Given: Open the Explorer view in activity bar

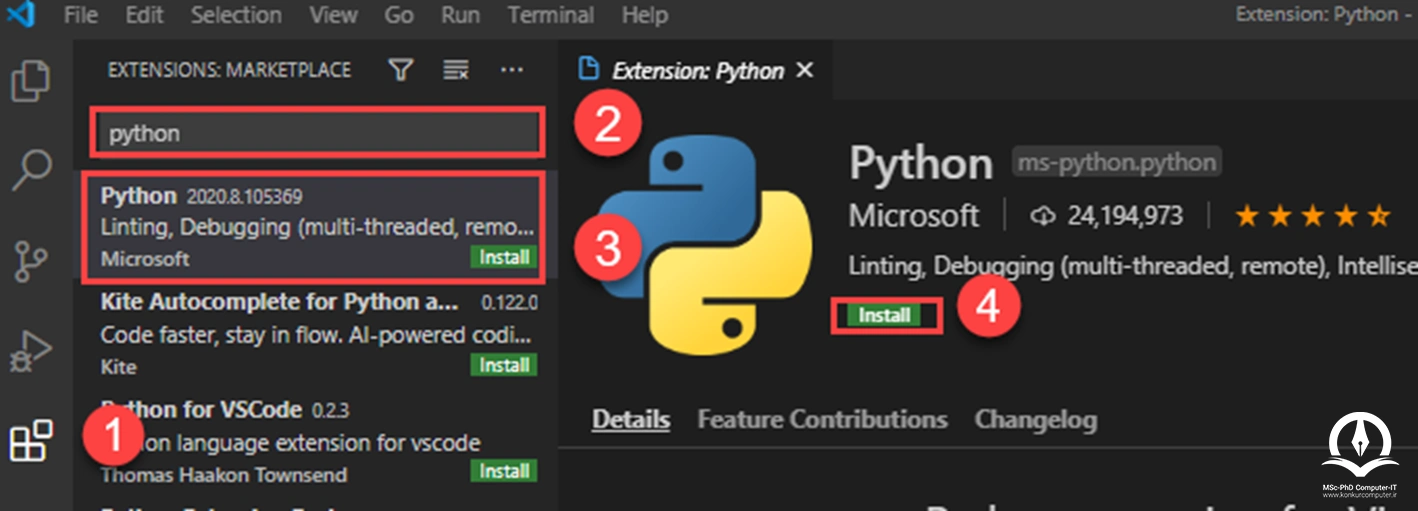Looking at the screenshot, I should click(x=30, y=81).
